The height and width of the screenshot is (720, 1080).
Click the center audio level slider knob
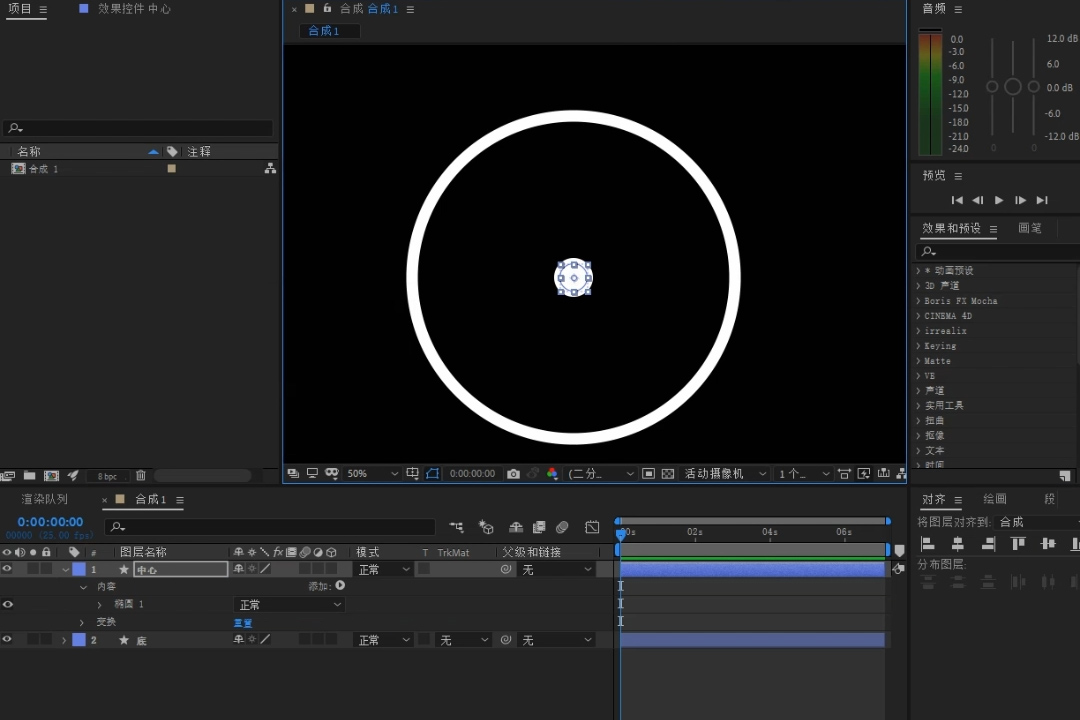point(1012,86)
